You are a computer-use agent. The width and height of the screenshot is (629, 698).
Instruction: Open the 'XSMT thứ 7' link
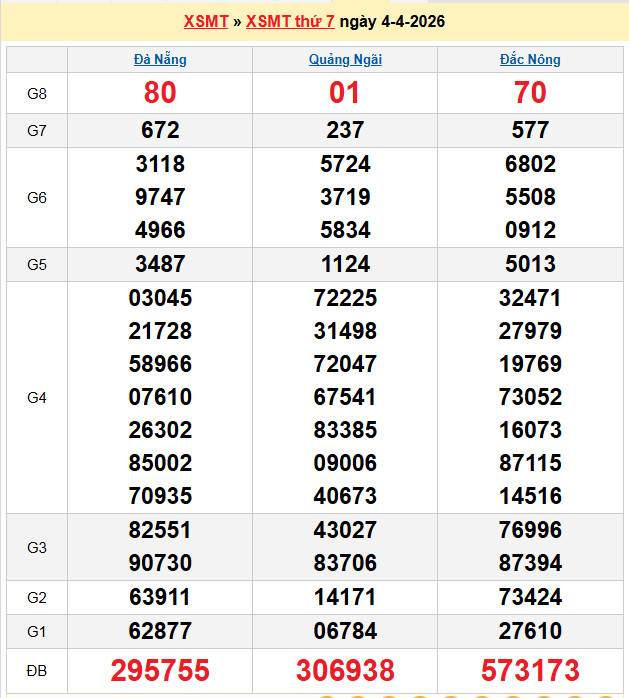click(x=290, y=21)
